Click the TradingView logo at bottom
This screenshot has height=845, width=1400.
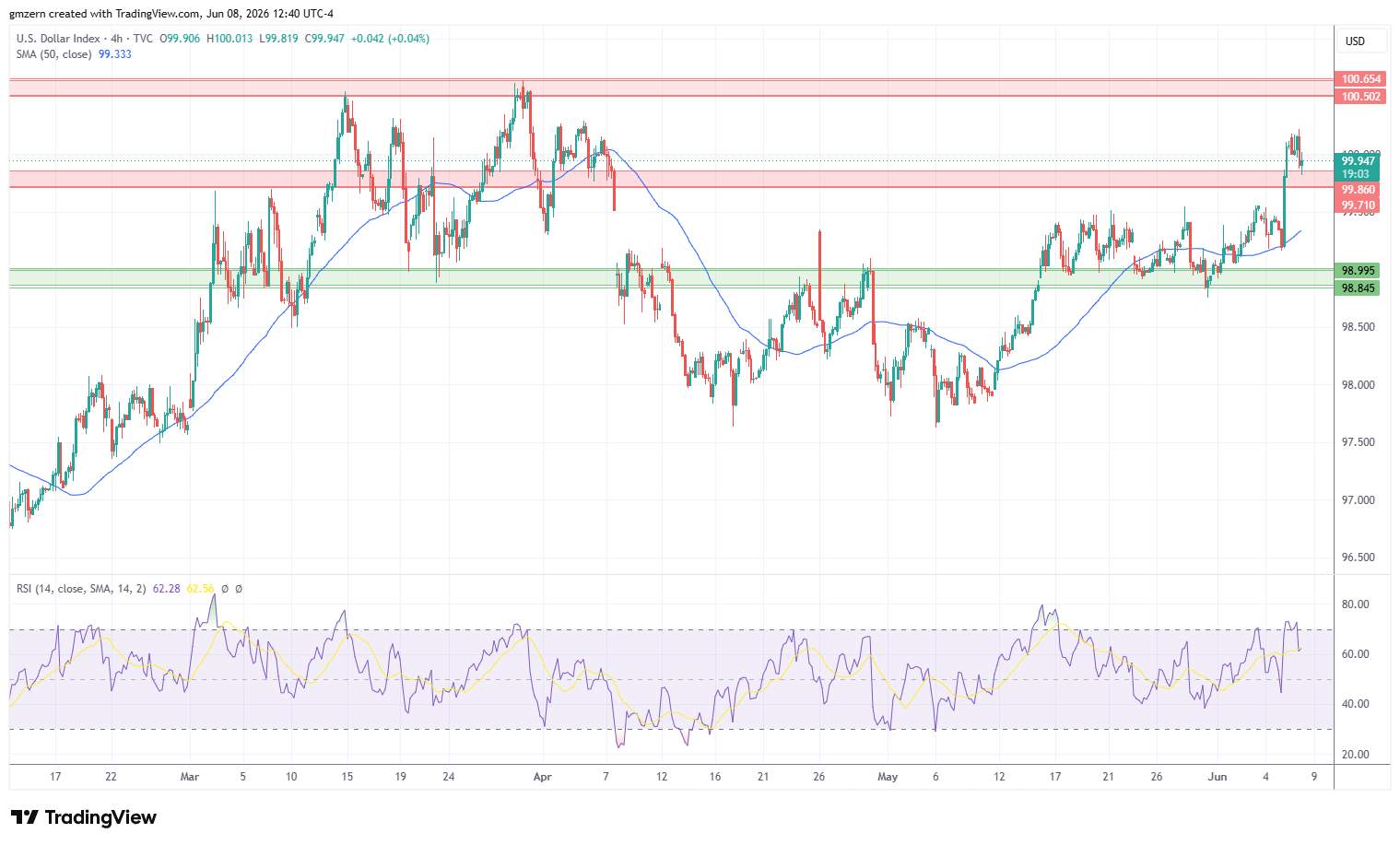click(x=84, y=817)
